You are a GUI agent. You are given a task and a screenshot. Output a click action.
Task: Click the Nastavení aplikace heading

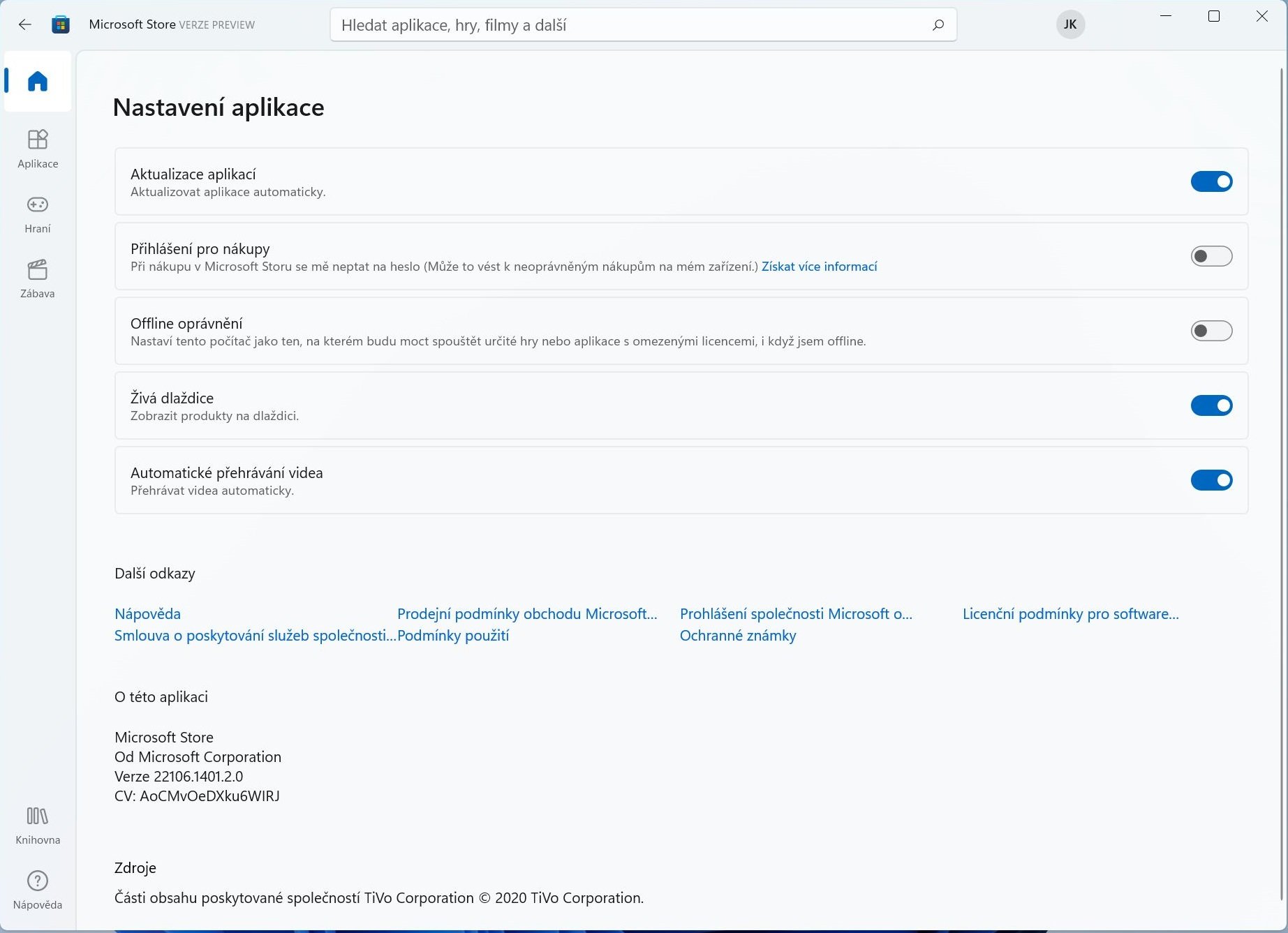pos(219,107)
